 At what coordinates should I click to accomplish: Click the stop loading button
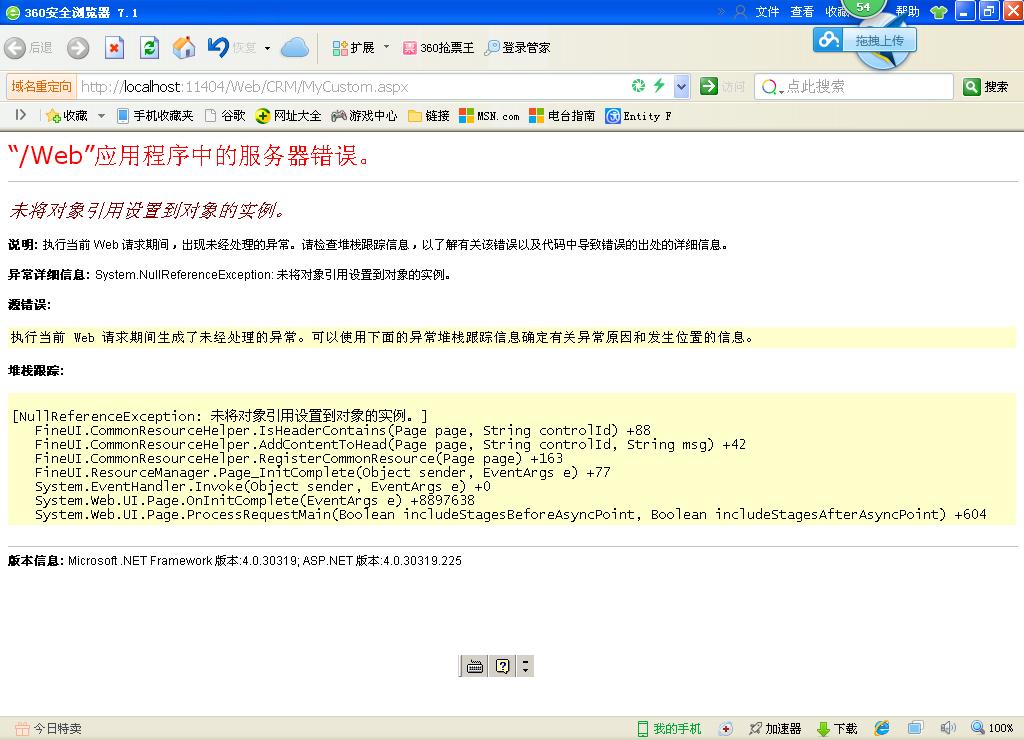[114, 48]
